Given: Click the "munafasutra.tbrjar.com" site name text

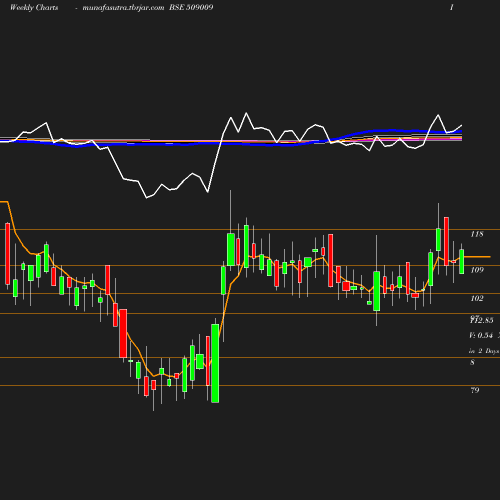Looking at the screenshot, I should (123, 7).
